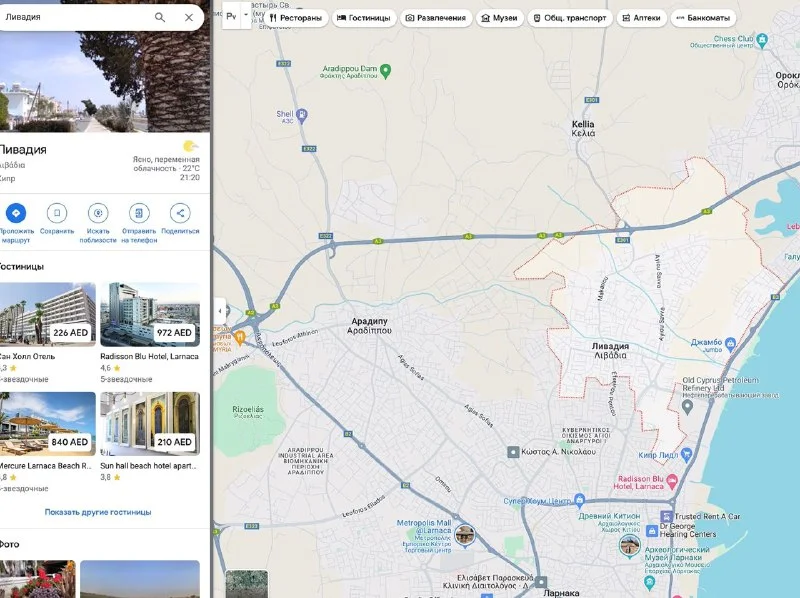Click the Проложить маршрут directions icon
800x598 pixels.
[x=16, y=213]
